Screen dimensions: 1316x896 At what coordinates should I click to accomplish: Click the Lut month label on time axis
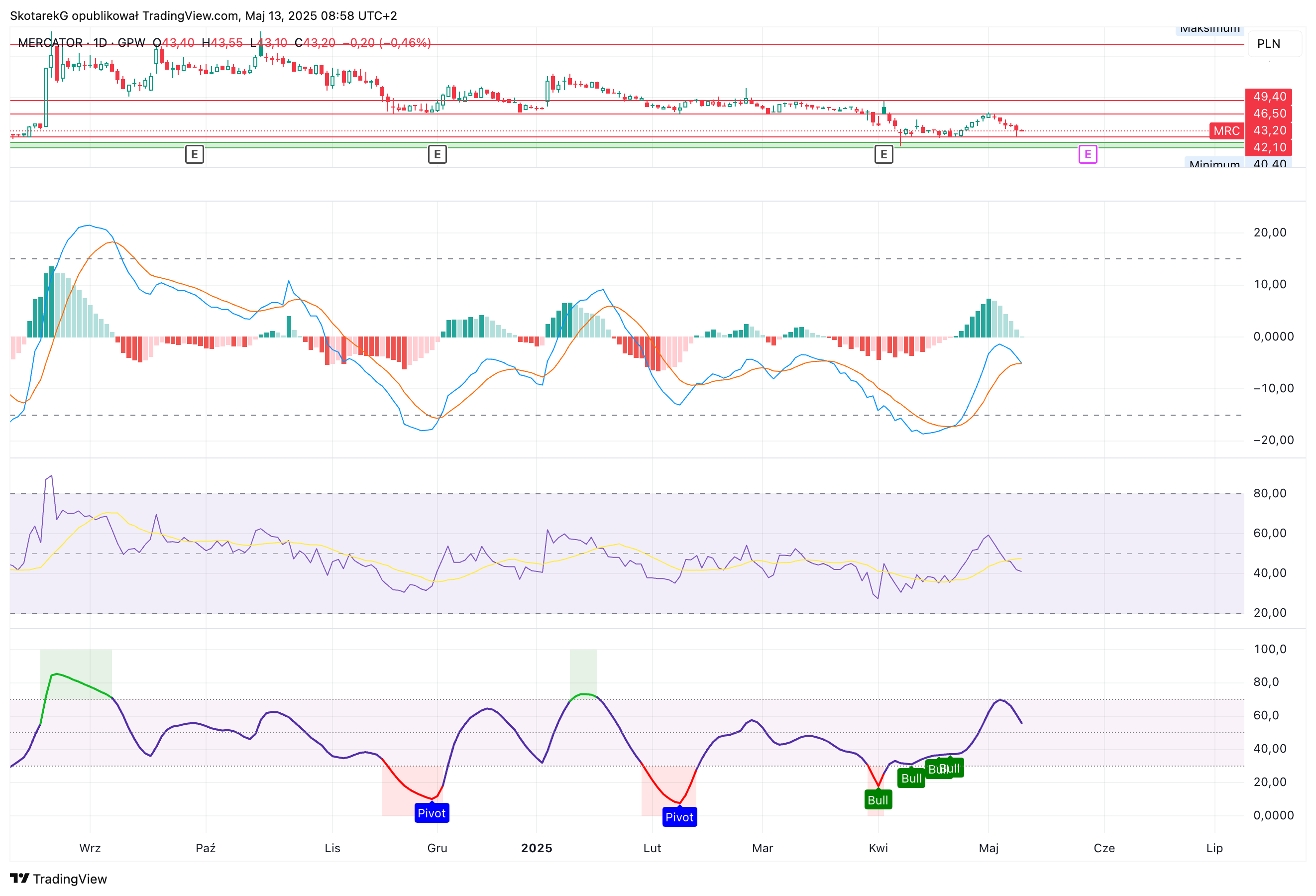coord(653,848)
